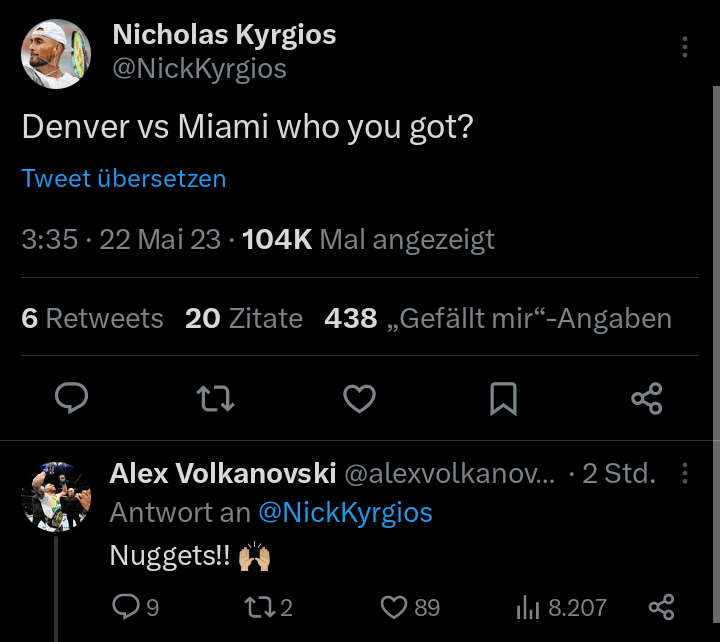The height and width of the screenshot is (642, 720).
Task: Open the @NickKyrgios handle under the name
Action: [199, 68]
